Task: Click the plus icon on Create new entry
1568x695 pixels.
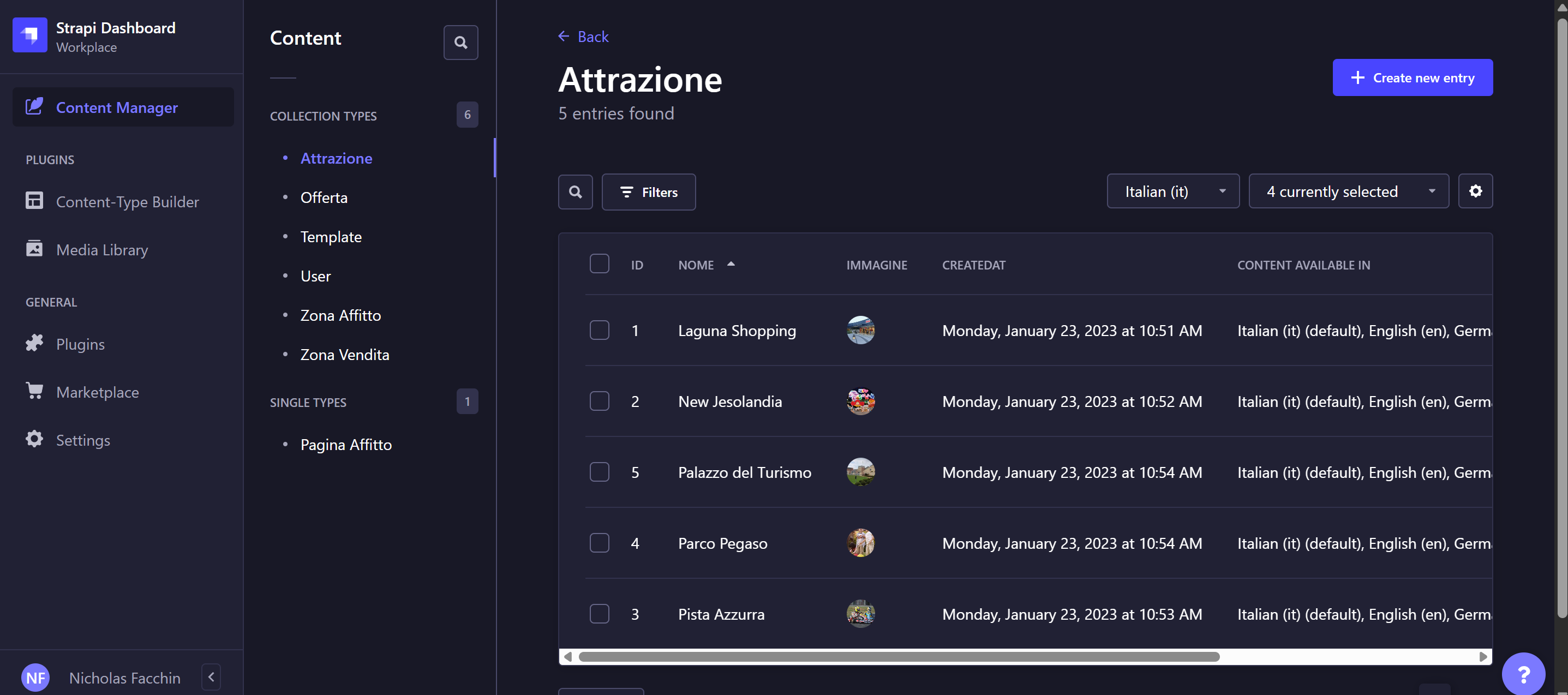Action: click(1357, 77)
